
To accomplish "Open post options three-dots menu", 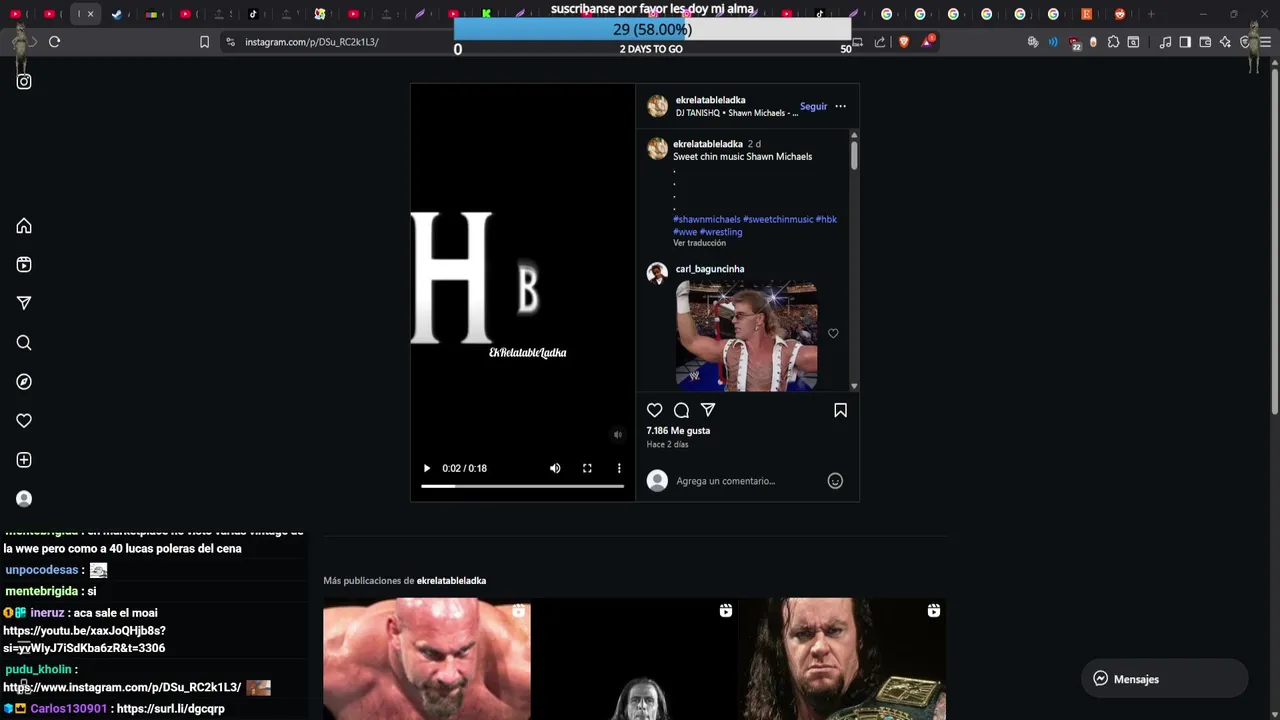I will tap(840, 106).
